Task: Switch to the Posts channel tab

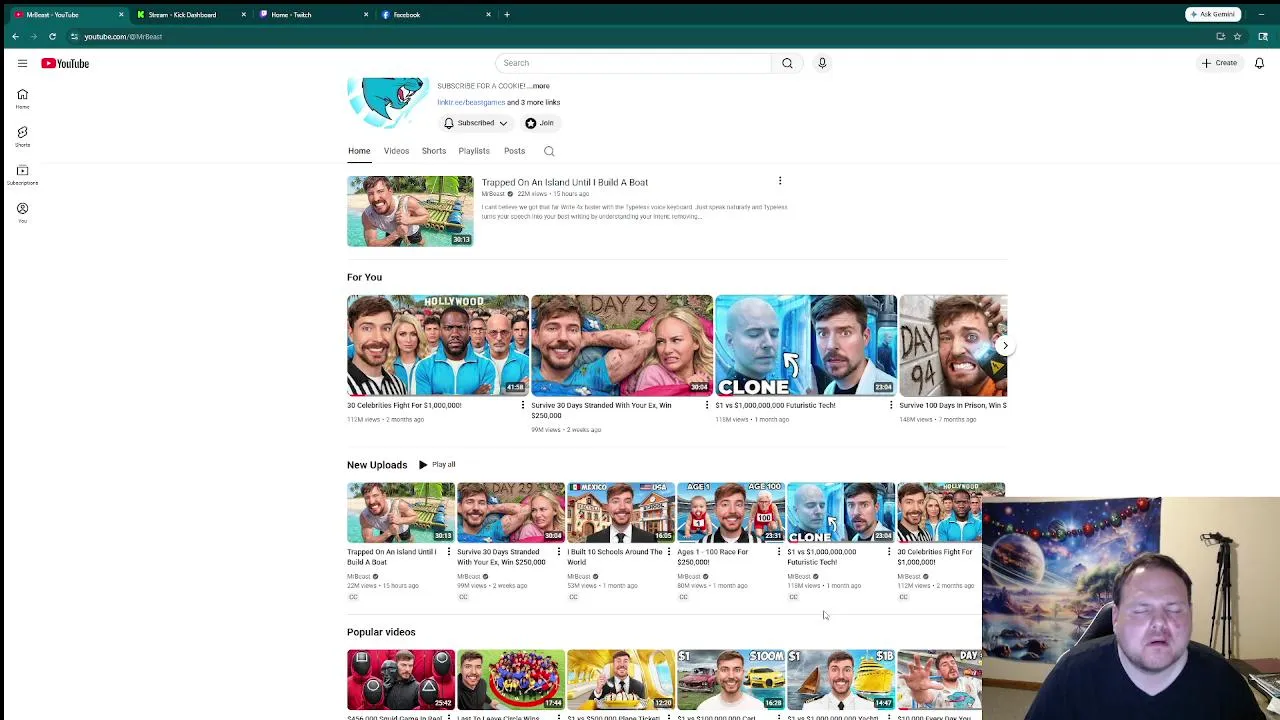Action: pyautogui.click(x=514, y=151)
